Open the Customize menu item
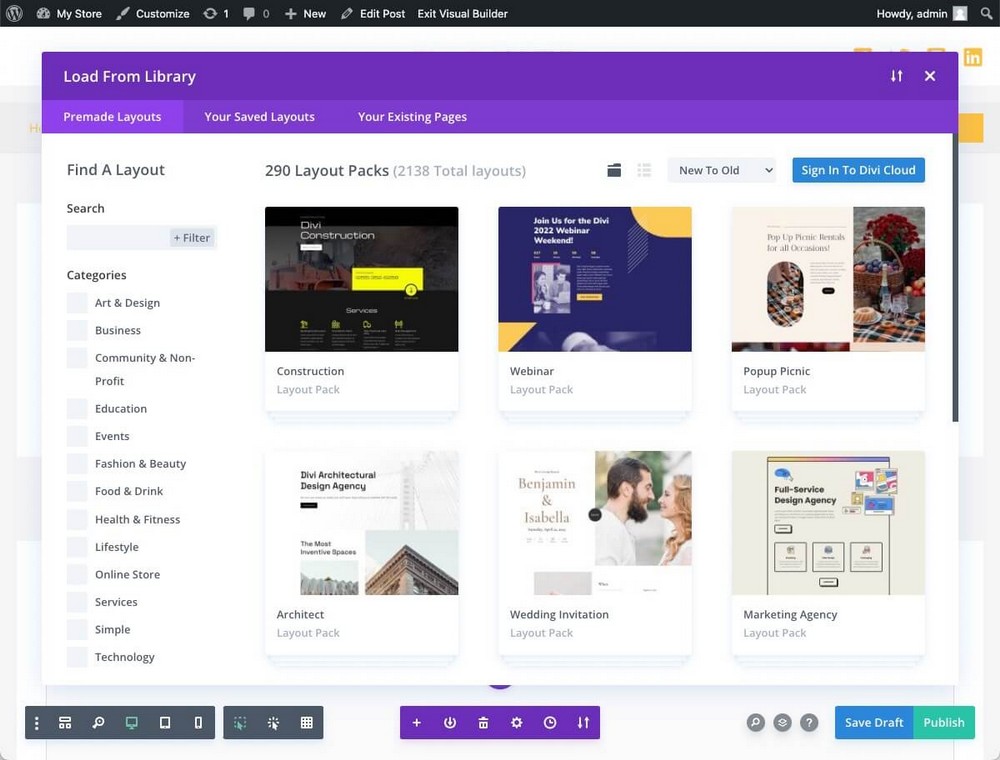This screenshot has width=1000, height=760. (153, 13)
